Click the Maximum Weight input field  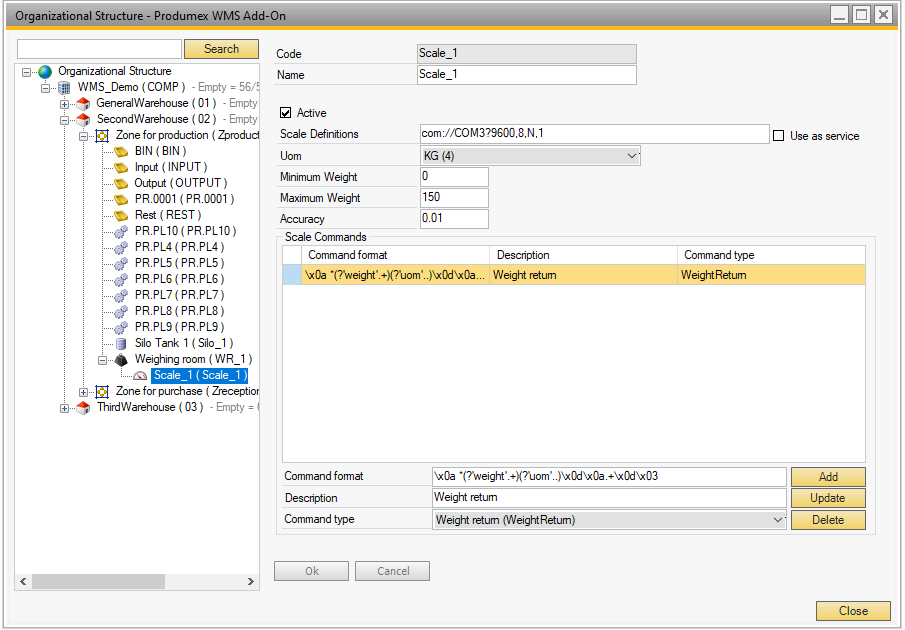(454, 198)
